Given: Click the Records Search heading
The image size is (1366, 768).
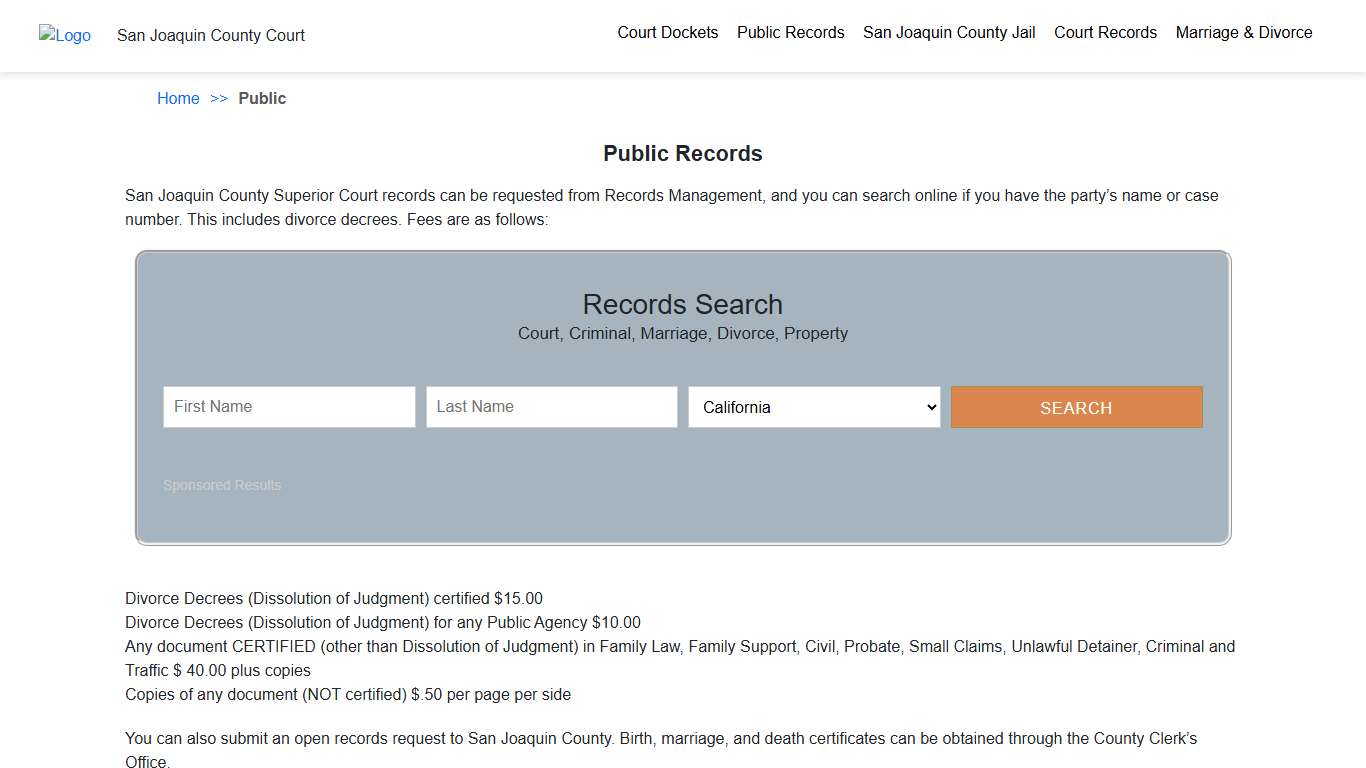Looking at the screenshot, I should click(683, 304).
